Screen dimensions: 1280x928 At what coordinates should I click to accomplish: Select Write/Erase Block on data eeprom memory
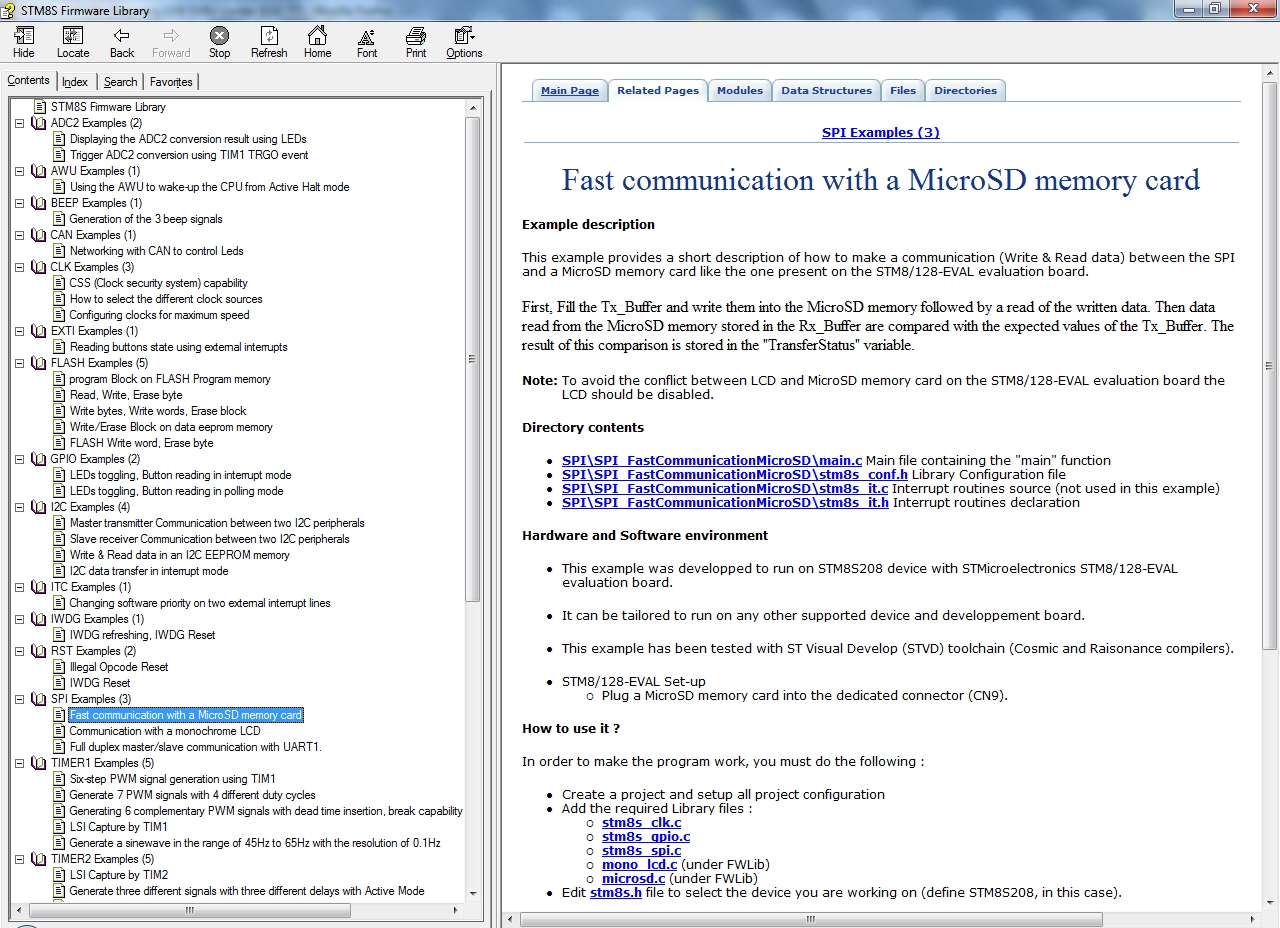(171, 427)
